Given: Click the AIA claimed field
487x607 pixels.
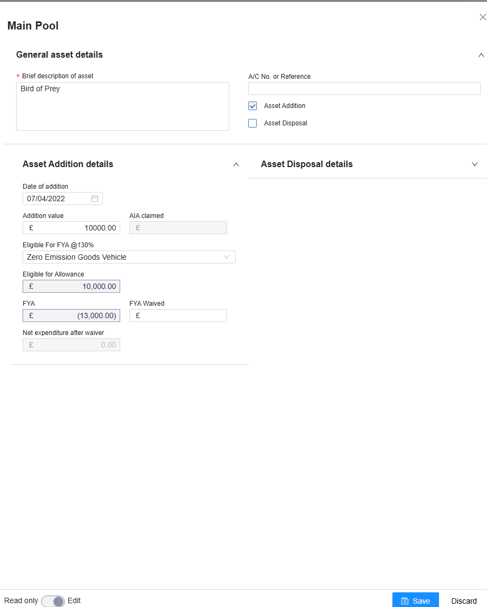Looking at the screenshot, I should [x=178, y=228].
